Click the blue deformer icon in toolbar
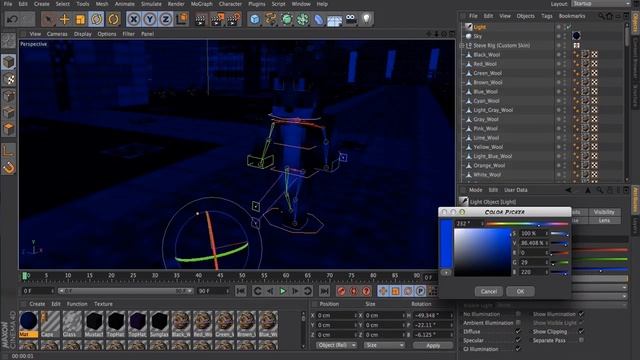The height and width of the screenshot is (360, 640). (x=318, y=19)
